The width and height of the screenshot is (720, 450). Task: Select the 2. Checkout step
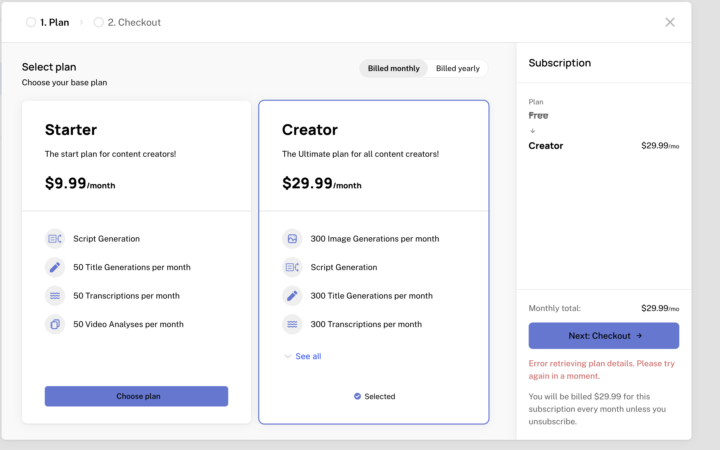(x=127, y=22)
